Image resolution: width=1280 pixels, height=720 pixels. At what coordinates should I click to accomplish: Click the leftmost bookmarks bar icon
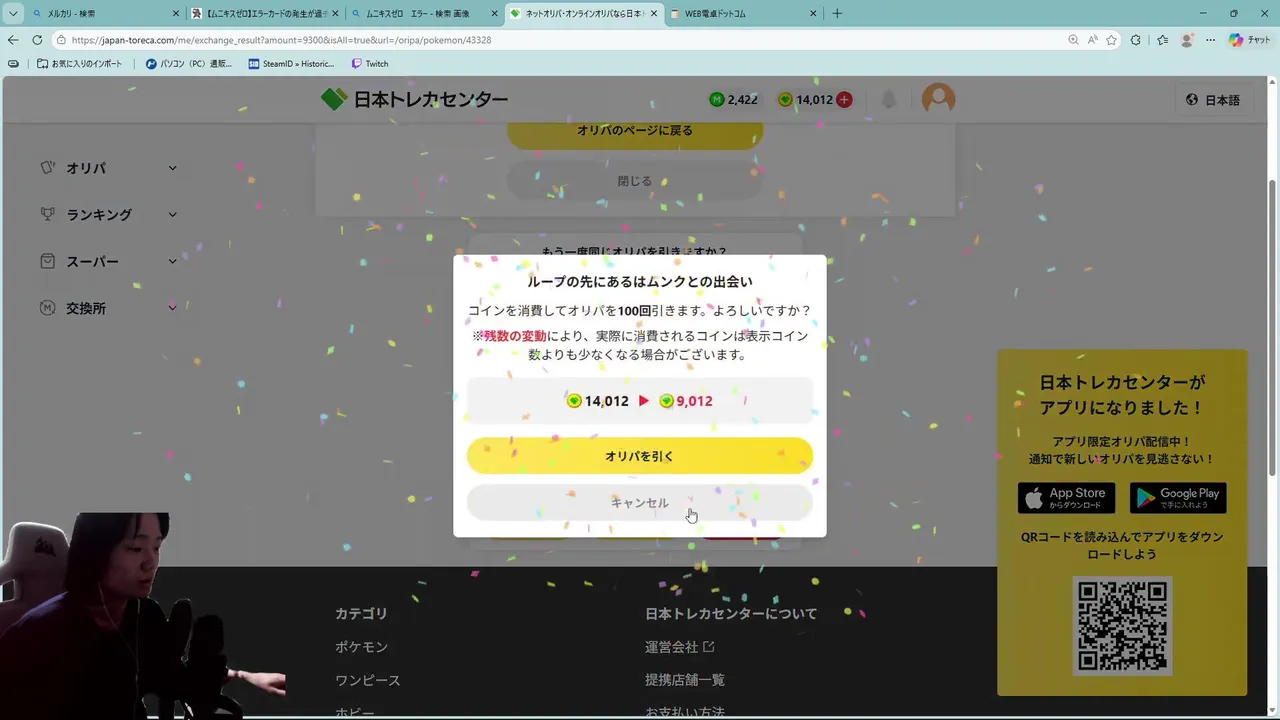tap(13, 63)
